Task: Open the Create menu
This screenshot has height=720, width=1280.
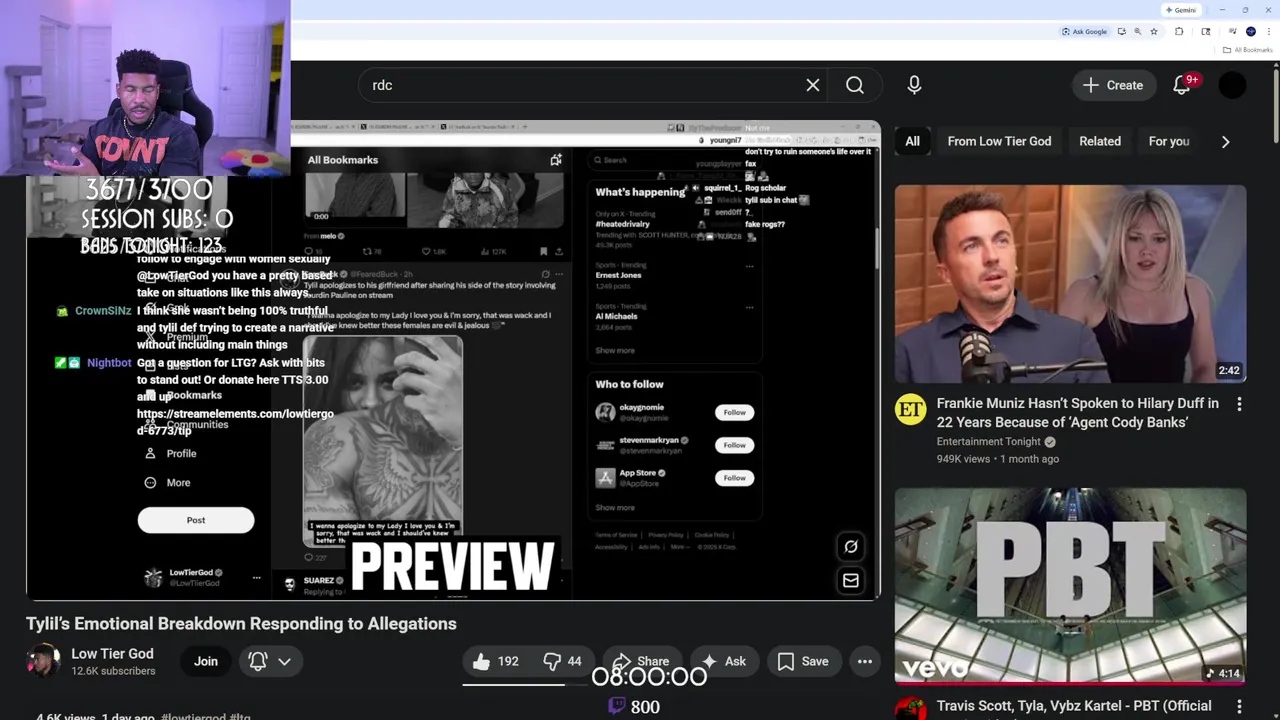Action: [x=1113, y=85]
